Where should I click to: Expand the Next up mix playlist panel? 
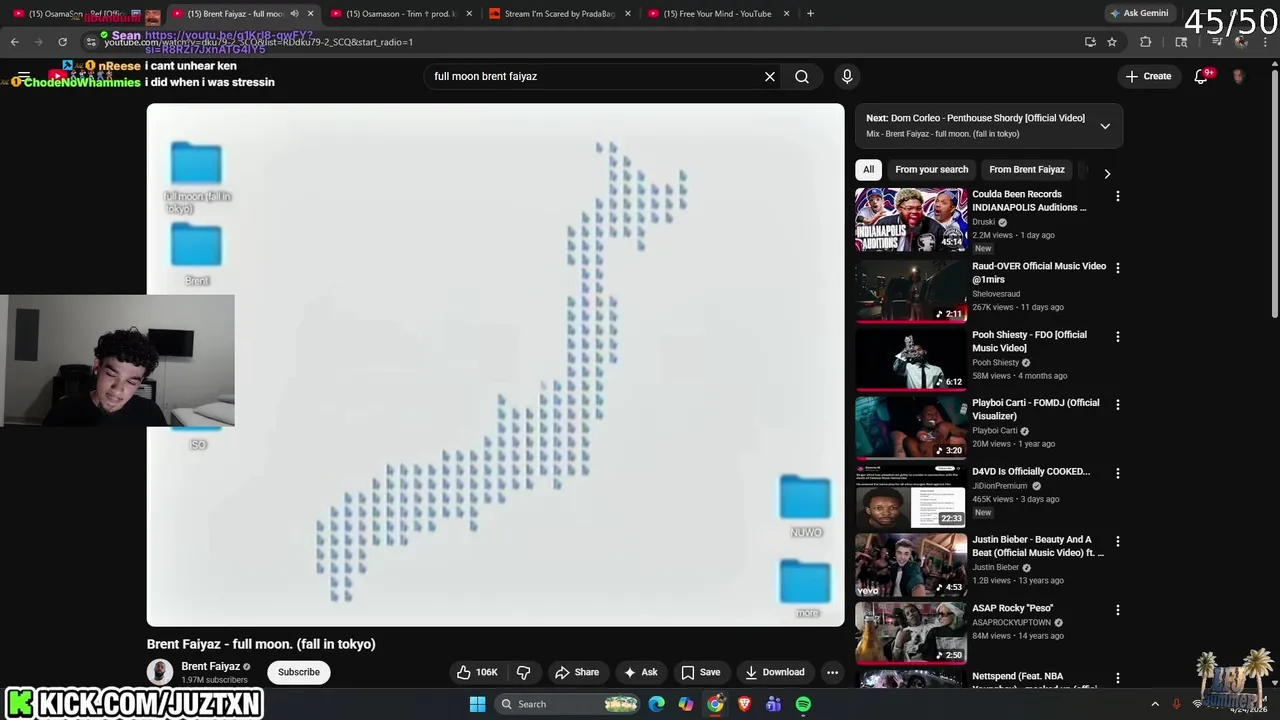click(1105, 126)
